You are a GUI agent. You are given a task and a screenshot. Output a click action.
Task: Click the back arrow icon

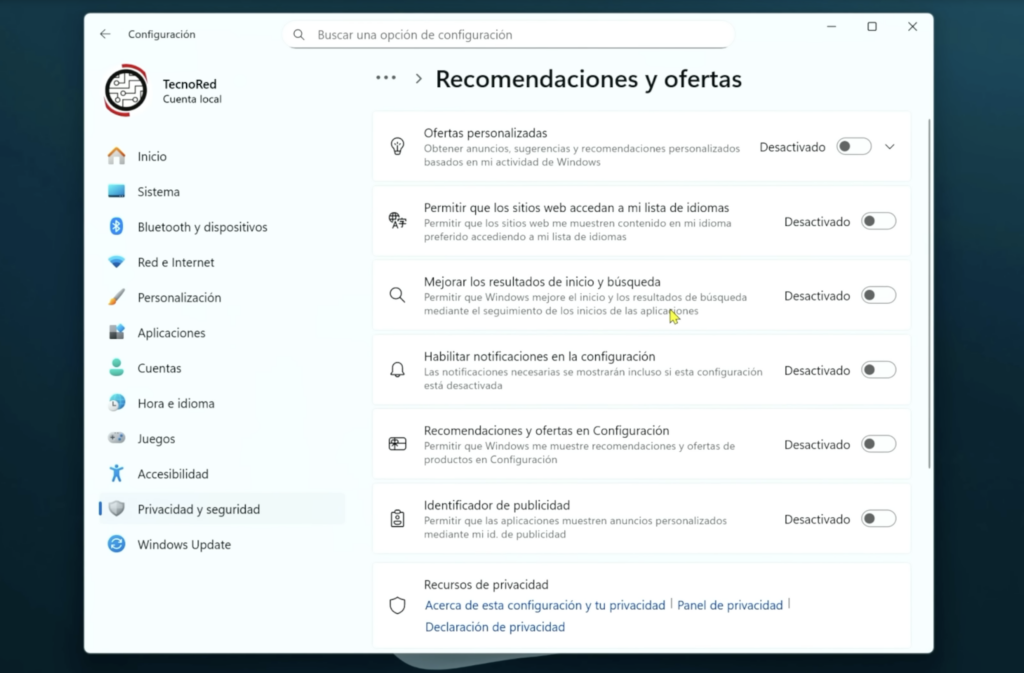[x=105, y=34]
